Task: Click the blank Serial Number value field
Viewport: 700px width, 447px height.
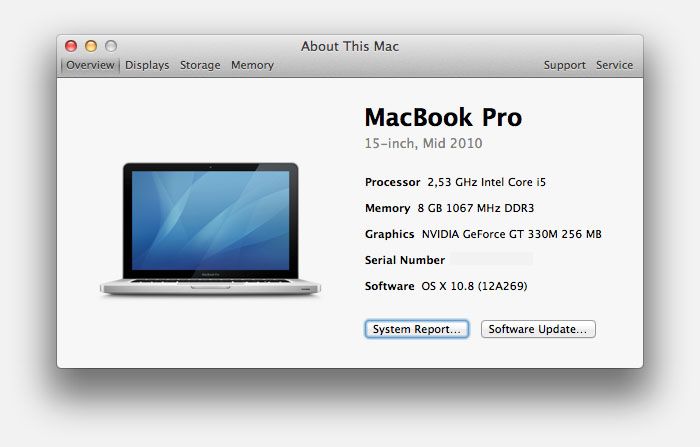Action: [492, 259]
